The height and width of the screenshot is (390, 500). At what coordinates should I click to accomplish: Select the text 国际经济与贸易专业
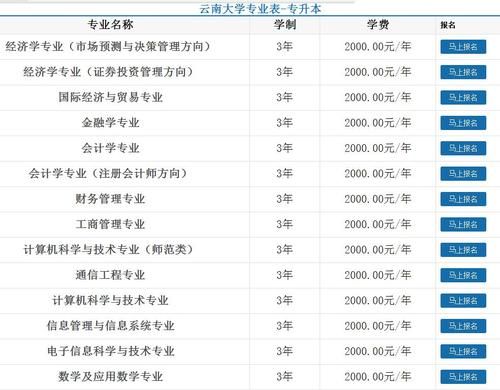[110, 97]
